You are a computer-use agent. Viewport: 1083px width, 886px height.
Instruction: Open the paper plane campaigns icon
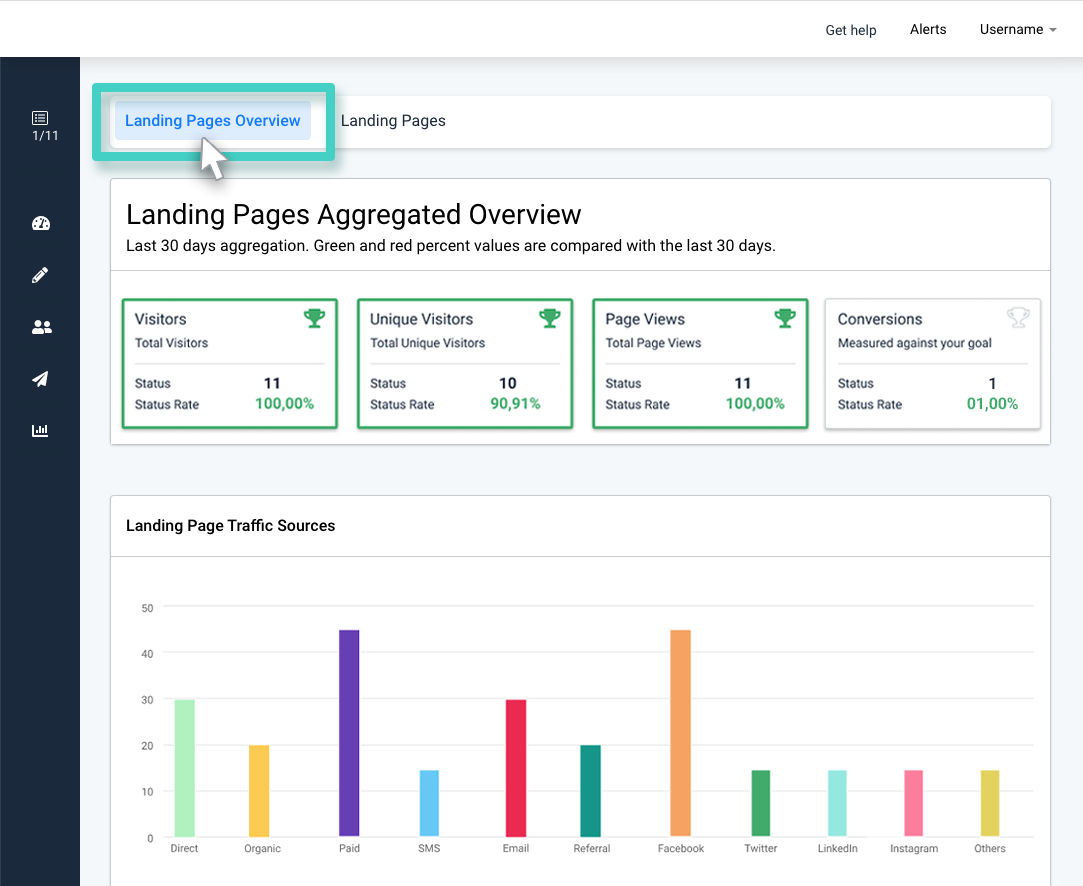[x=40, y=378]
